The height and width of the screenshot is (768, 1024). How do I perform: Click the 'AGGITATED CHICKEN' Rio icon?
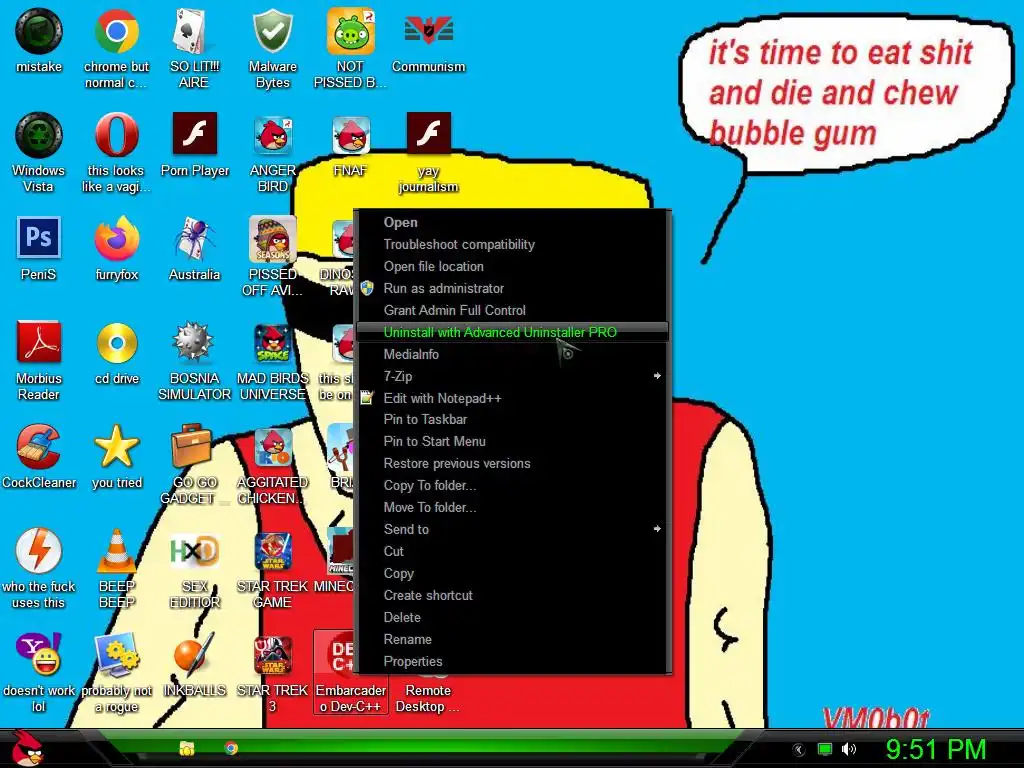272,447
